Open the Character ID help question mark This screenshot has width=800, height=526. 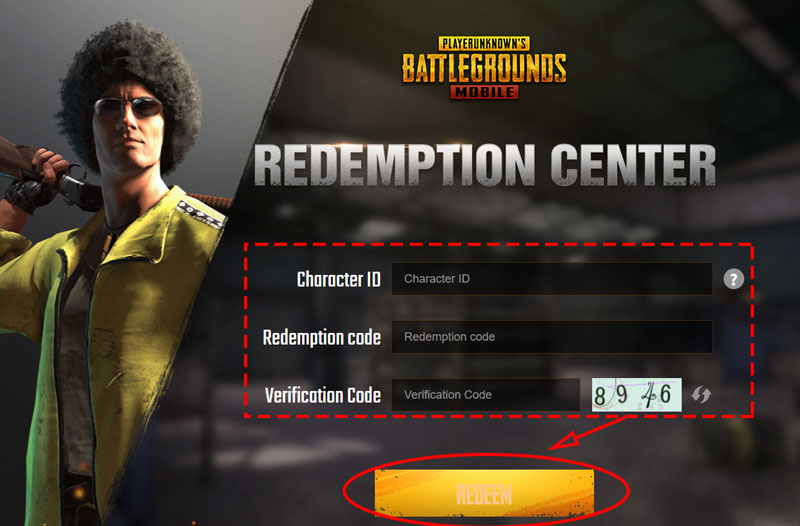click(x=733, y=279)
